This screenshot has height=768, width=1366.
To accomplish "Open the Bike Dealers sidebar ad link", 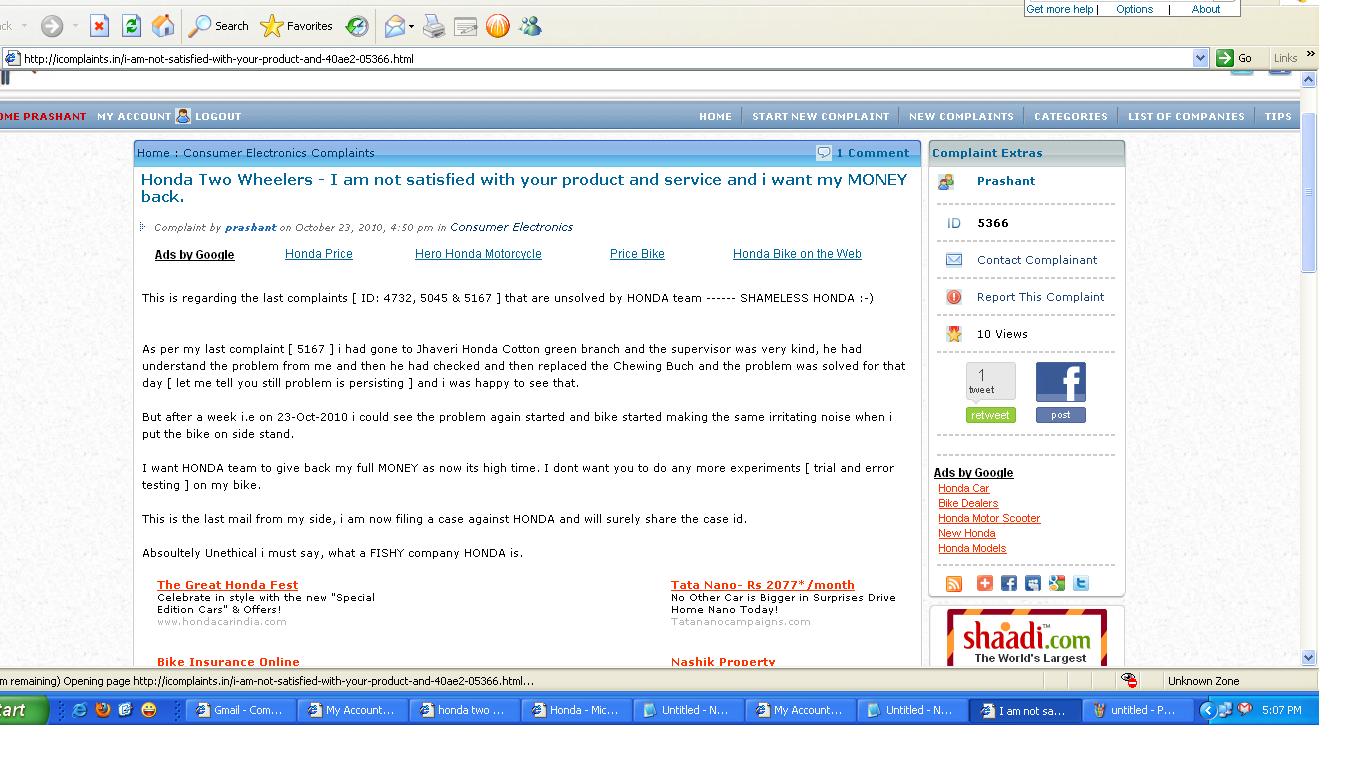I will click(968, 503).
